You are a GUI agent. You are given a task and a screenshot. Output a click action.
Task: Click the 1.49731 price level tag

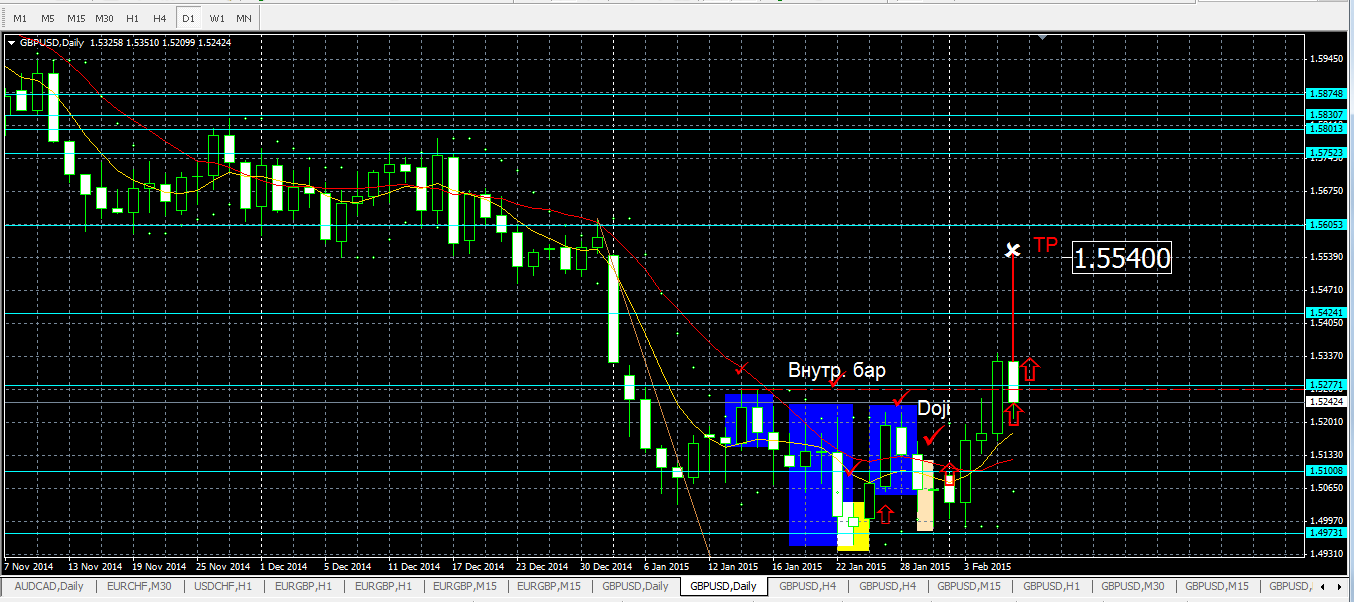pos(1327,533)
